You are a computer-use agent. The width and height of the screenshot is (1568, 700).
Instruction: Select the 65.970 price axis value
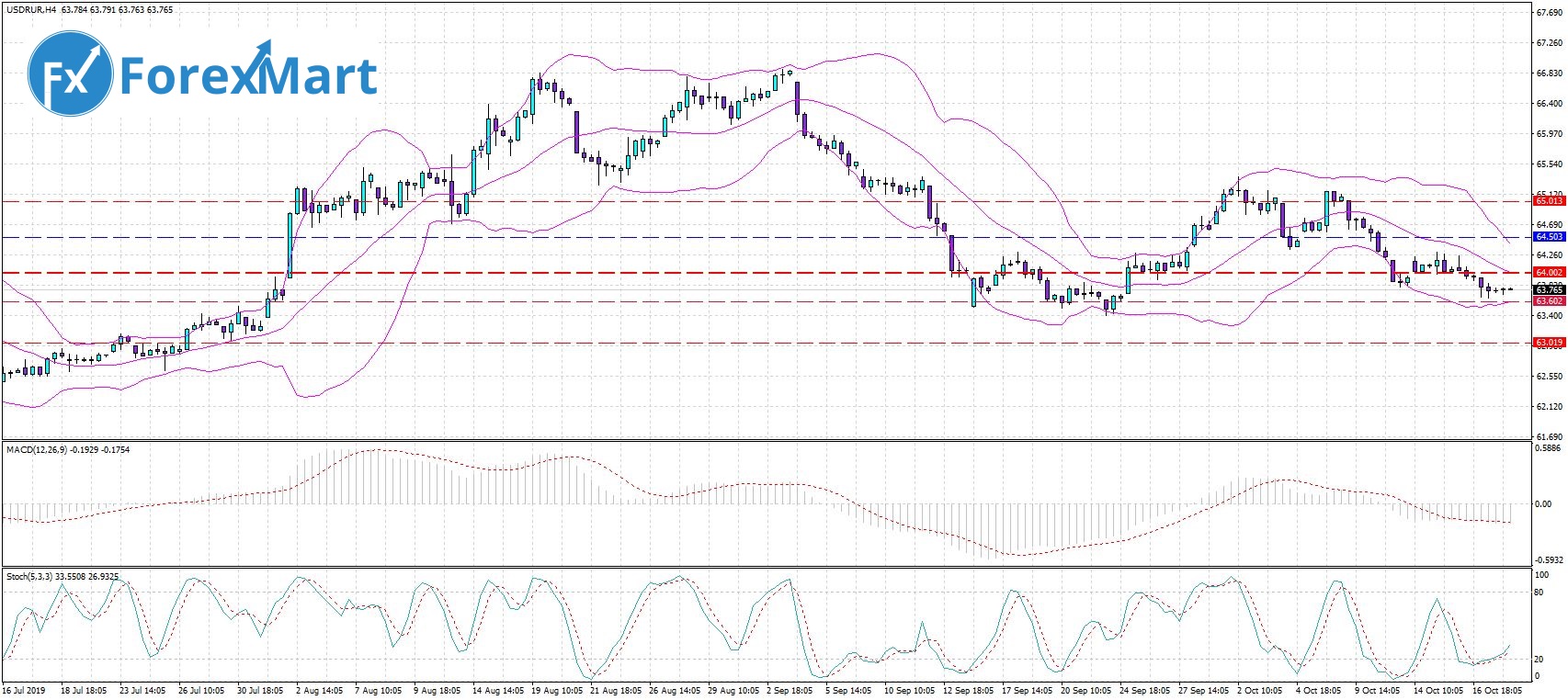[x=1550, y=134]
